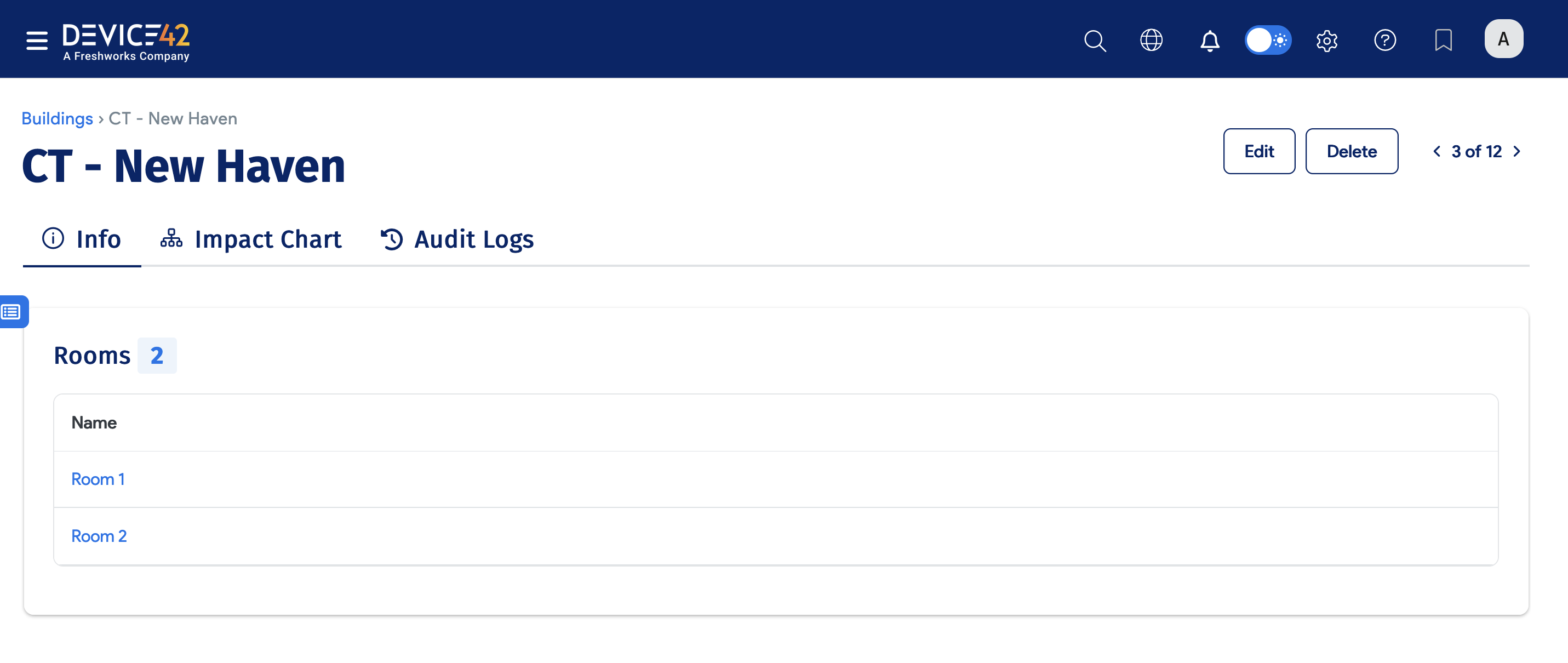Expand the left side panel list icon

(12, 312)
